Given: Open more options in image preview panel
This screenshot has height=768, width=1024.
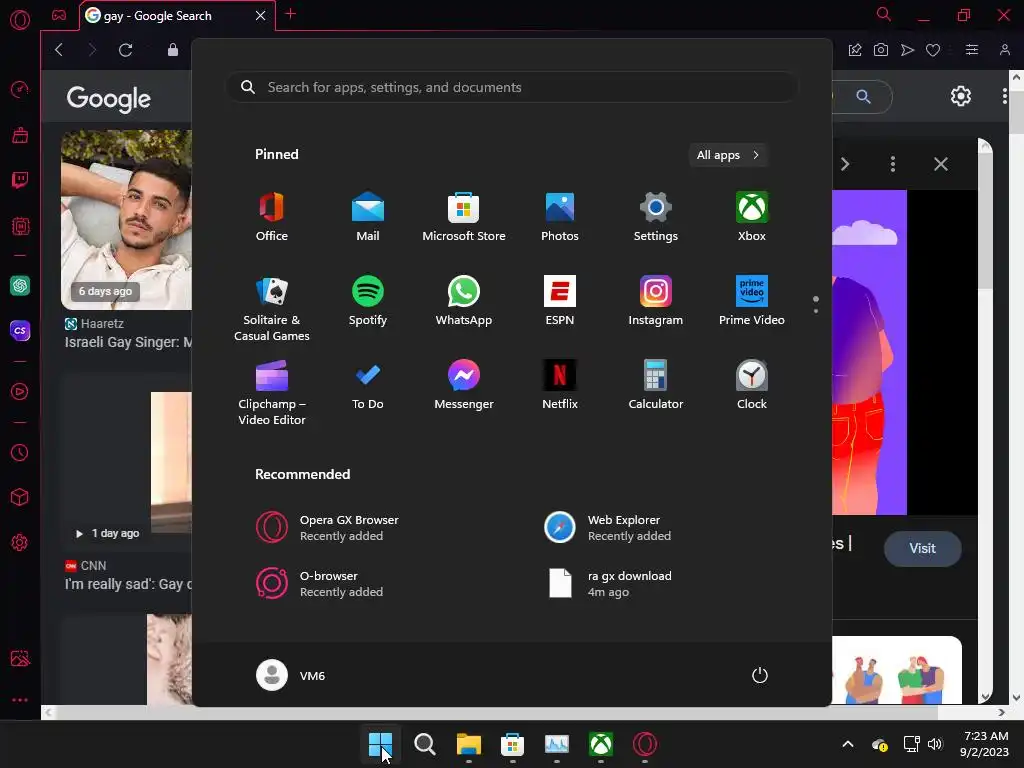Looking at the screenshot, I should (x=893, y=164).
